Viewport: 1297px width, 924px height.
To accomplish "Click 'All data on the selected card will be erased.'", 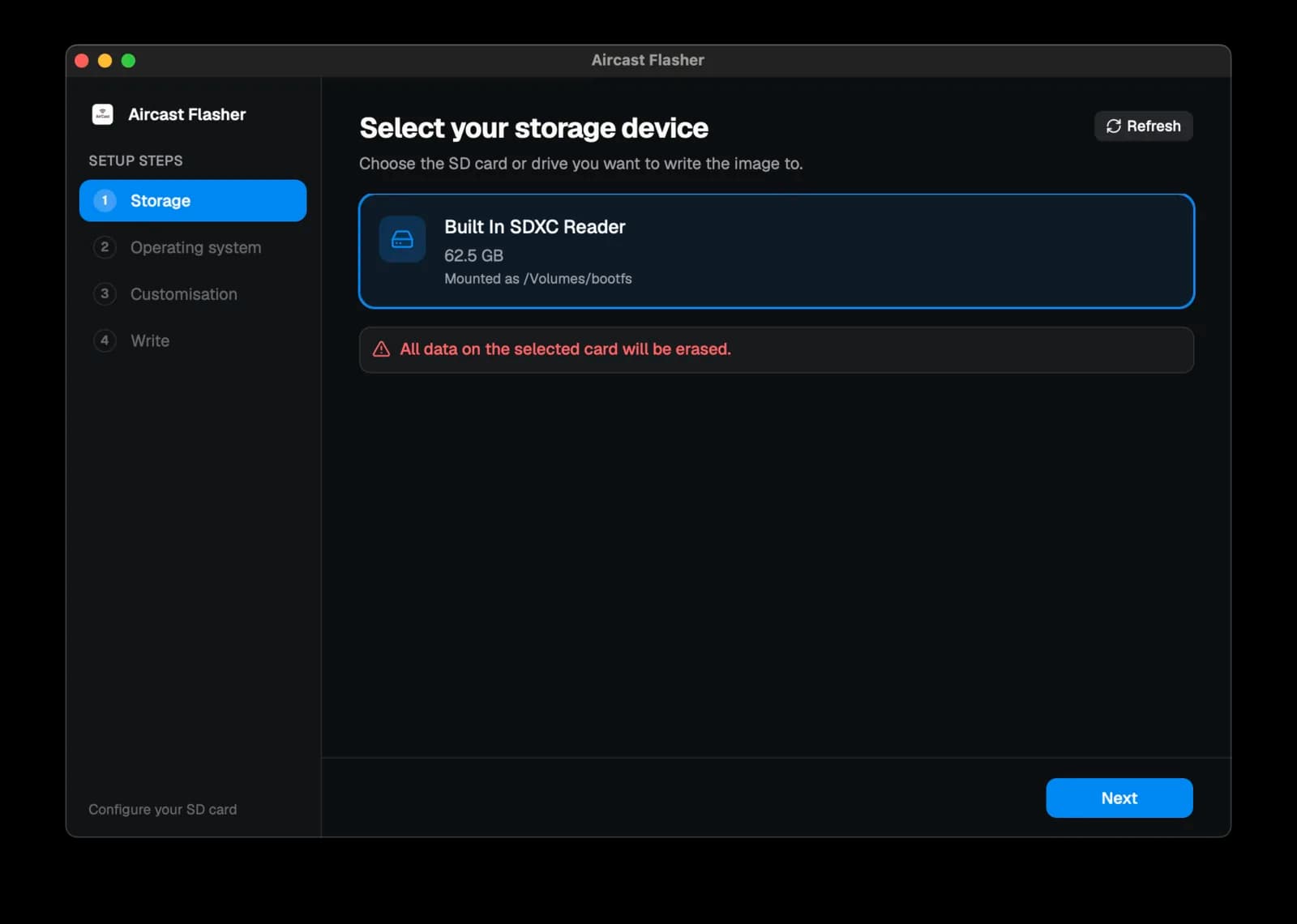I will pos(565,349).
